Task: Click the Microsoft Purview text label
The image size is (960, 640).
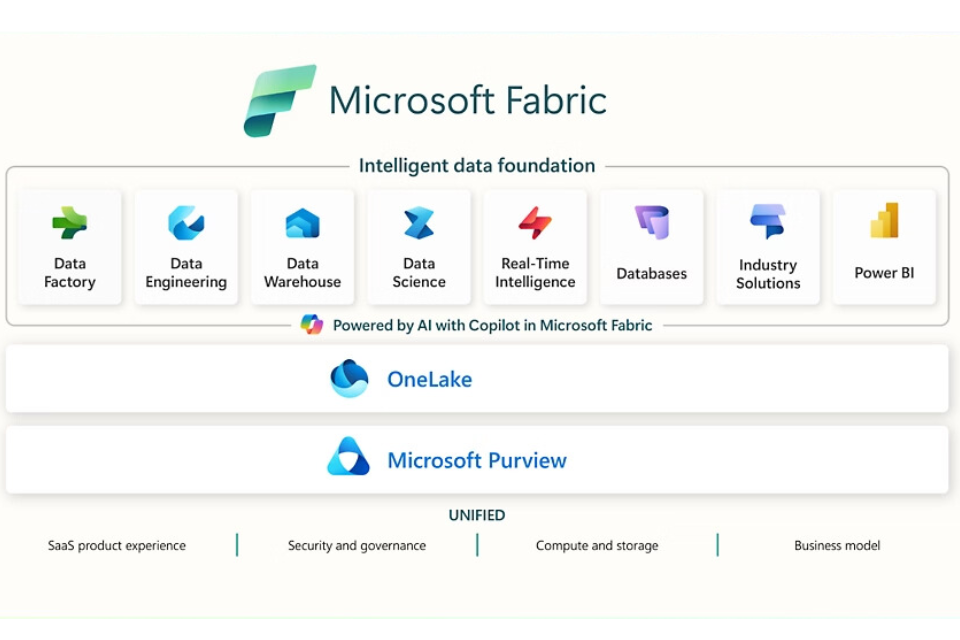Action: tap(477, 461)
